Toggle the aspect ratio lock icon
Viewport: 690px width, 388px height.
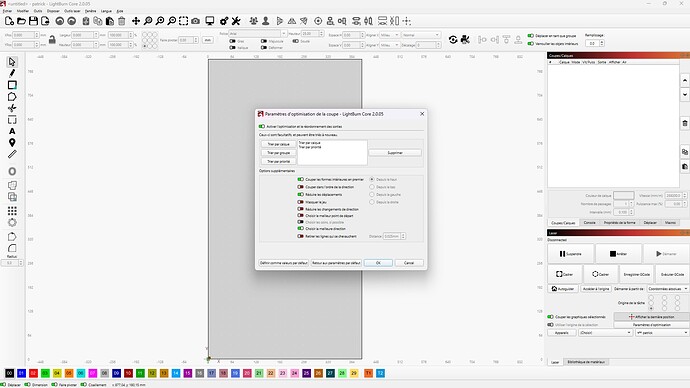coord(52,40)
